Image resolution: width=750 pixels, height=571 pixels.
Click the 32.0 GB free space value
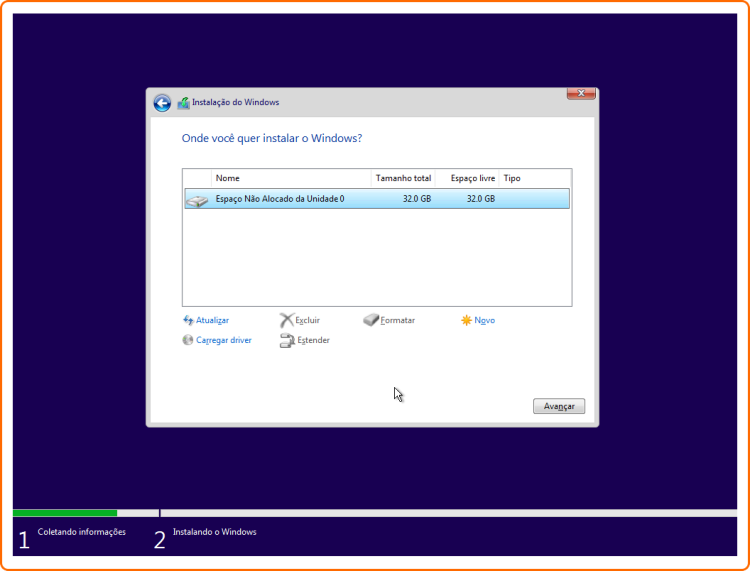coord(481,198)
